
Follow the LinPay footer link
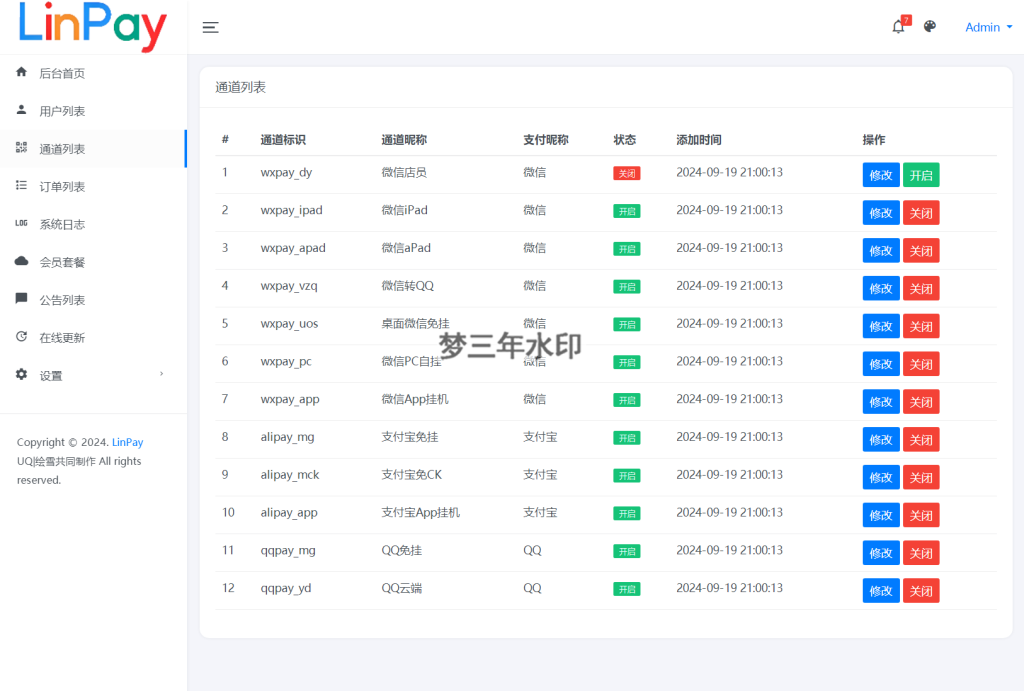(127, 442)
